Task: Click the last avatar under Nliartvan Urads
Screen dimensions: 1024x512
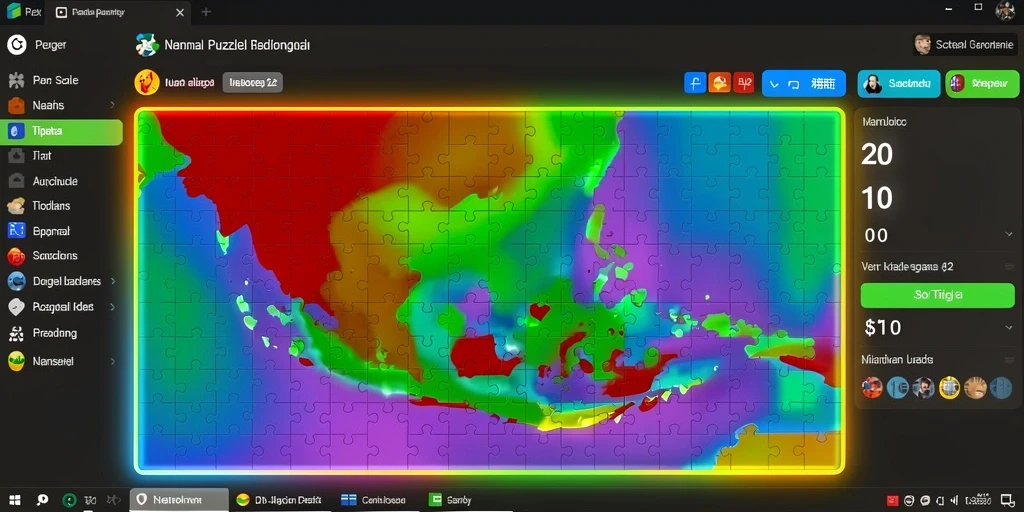Action: point(1001,387)
